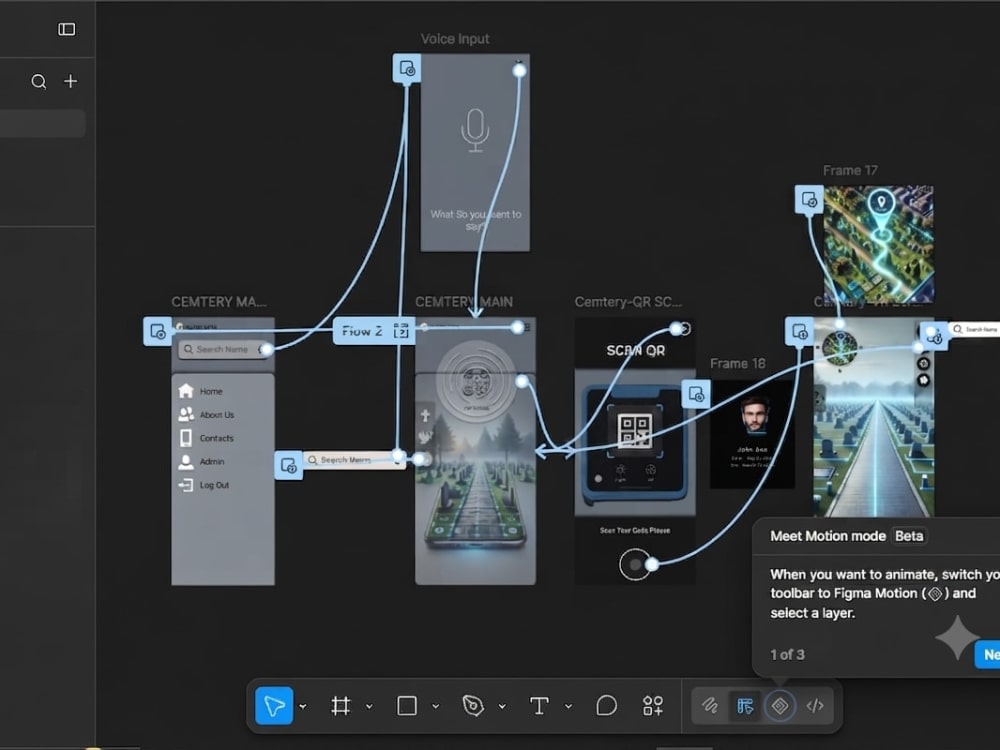Screen dimensions: 1000x750
Task: Select the Pen tool
Action: point(473,705)
